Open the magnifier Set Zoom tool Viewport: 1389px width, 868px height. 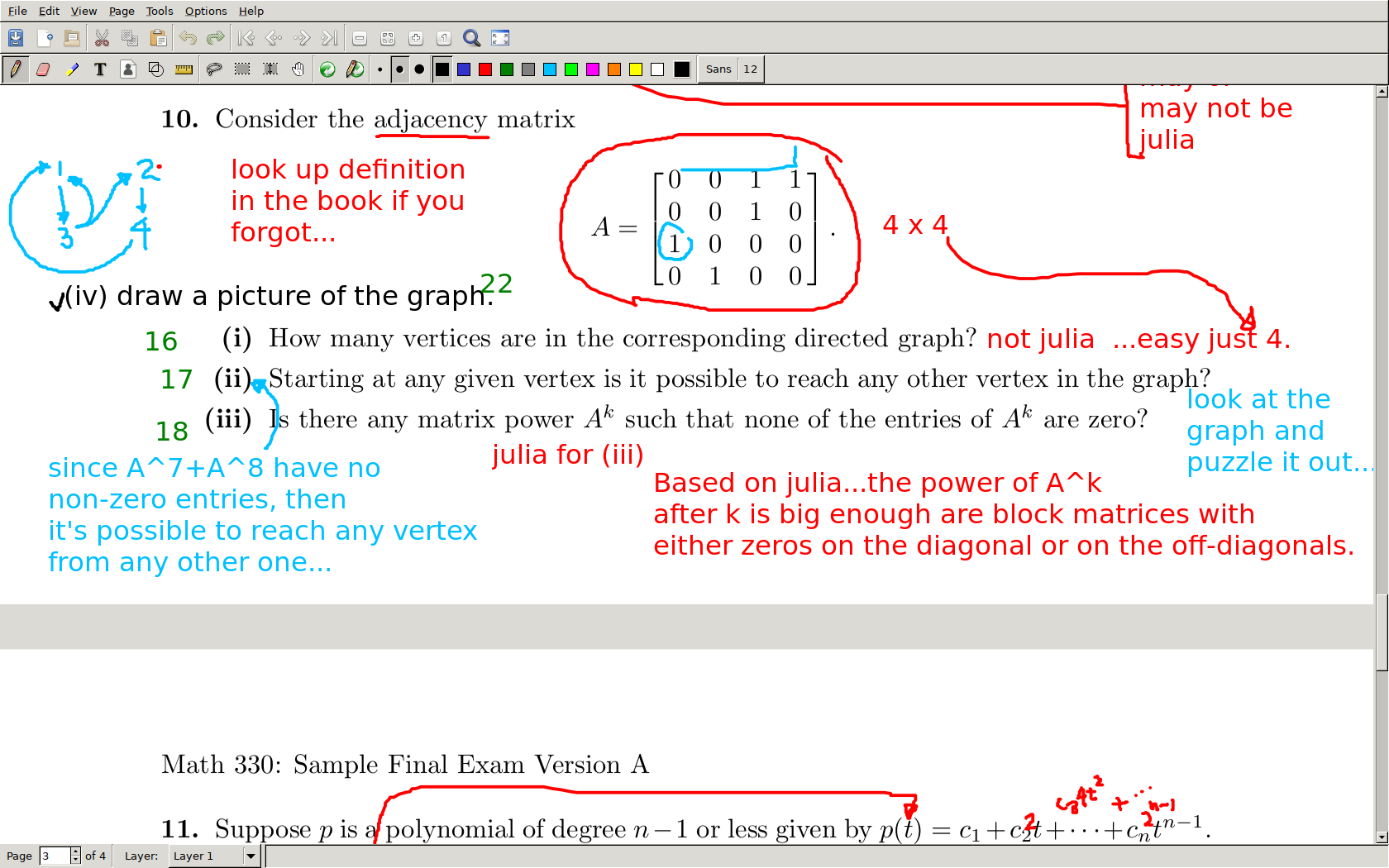pyautogui.click(x=471, y=38)
